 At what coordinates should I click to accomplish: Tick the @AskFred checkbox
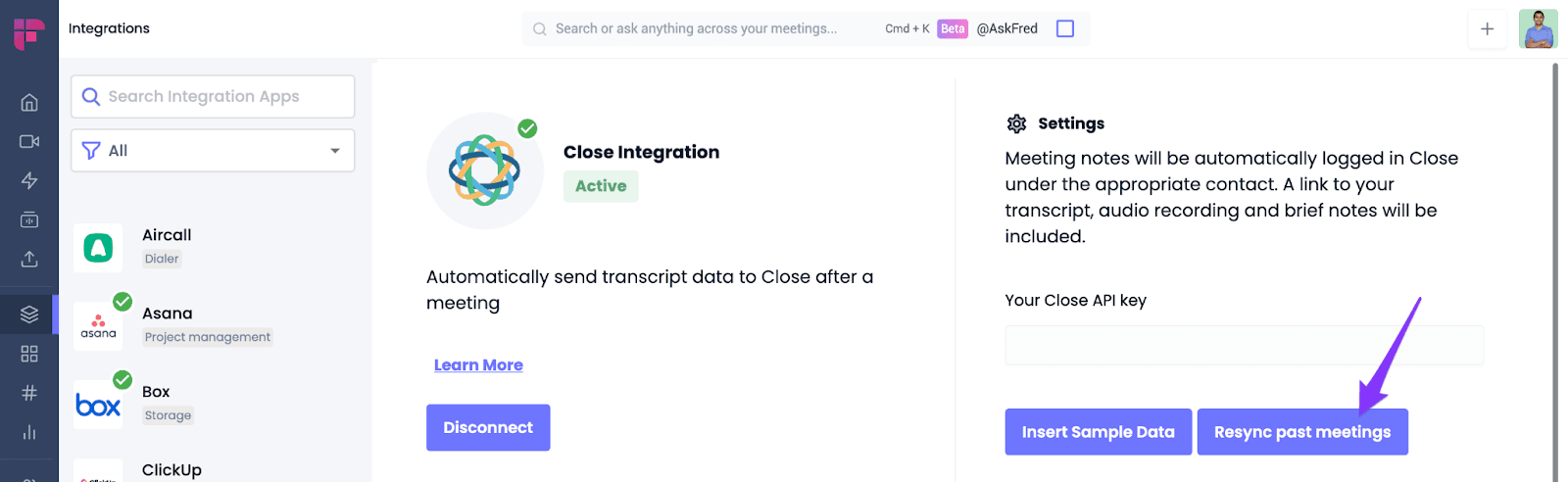point(1065,28)
